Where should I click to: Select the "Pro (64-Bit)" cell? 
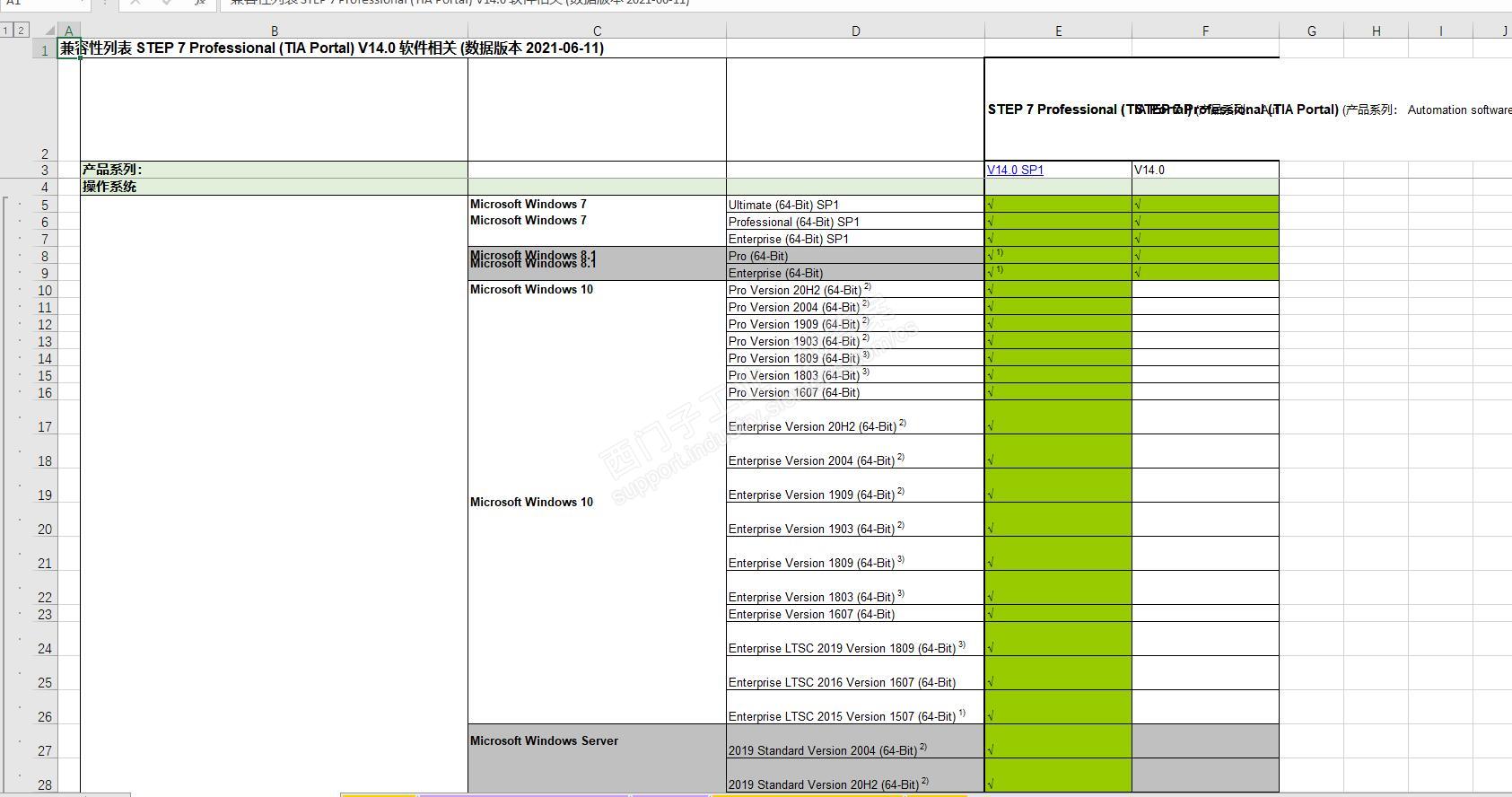[855, 256]
